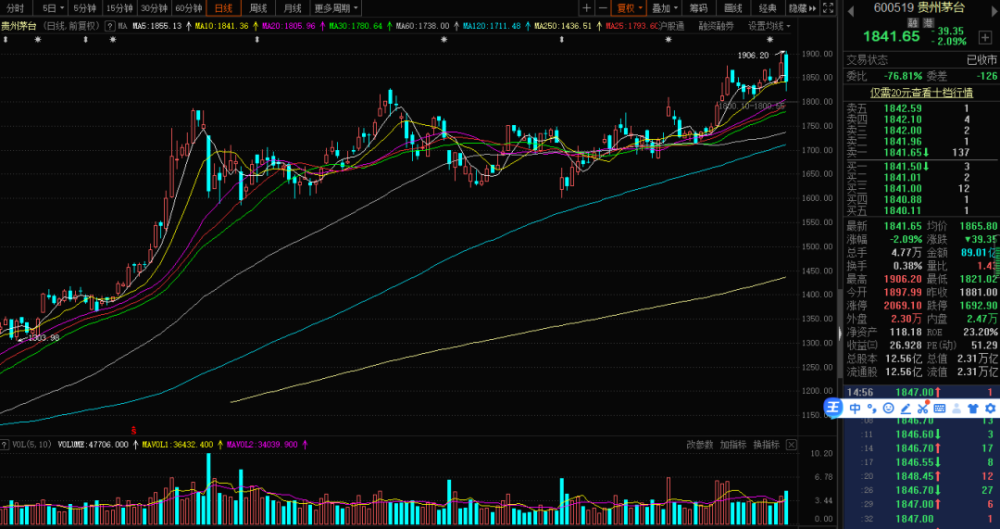The image size is (1000, 529).
Task: Add stock to watchlist with plus icon
Action: (x=985, y=38)
